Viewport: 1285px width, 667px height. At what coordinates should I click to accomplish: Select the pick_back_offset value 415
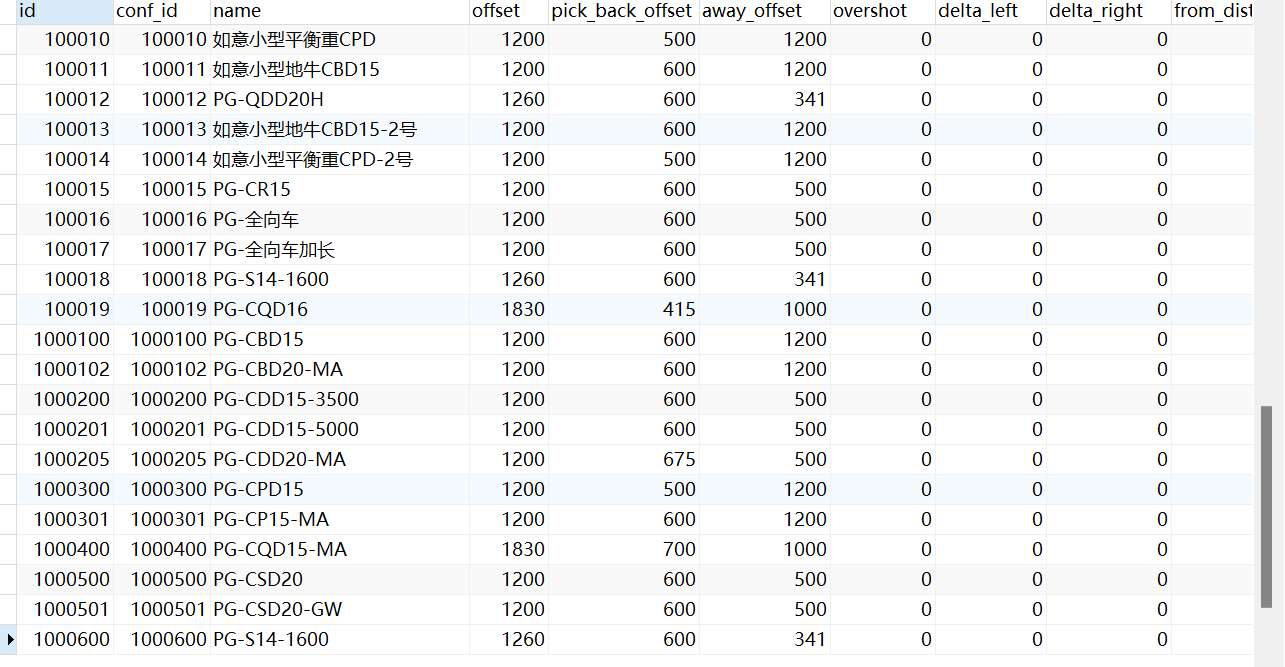point(624,309)
